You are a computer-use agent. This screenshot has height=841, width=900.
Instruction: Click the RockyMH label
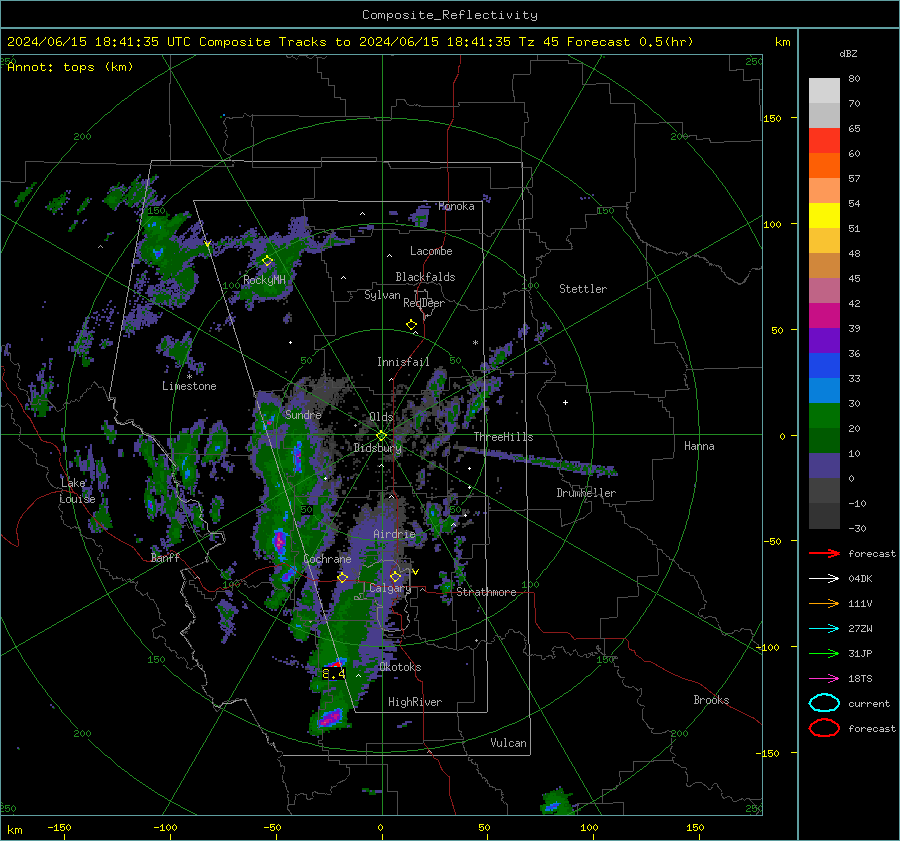coord(264,280)
